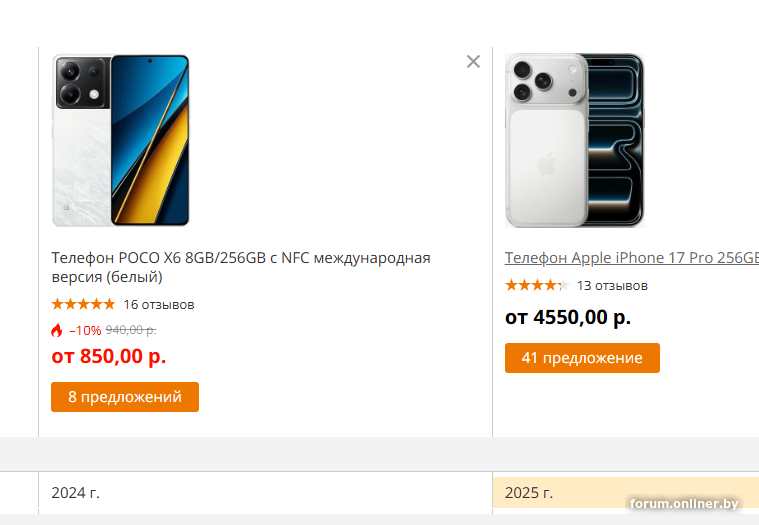Screen dimensions: 759x525
Task: Select the highlighted 2025 г. cell
Action: point(529,492)
